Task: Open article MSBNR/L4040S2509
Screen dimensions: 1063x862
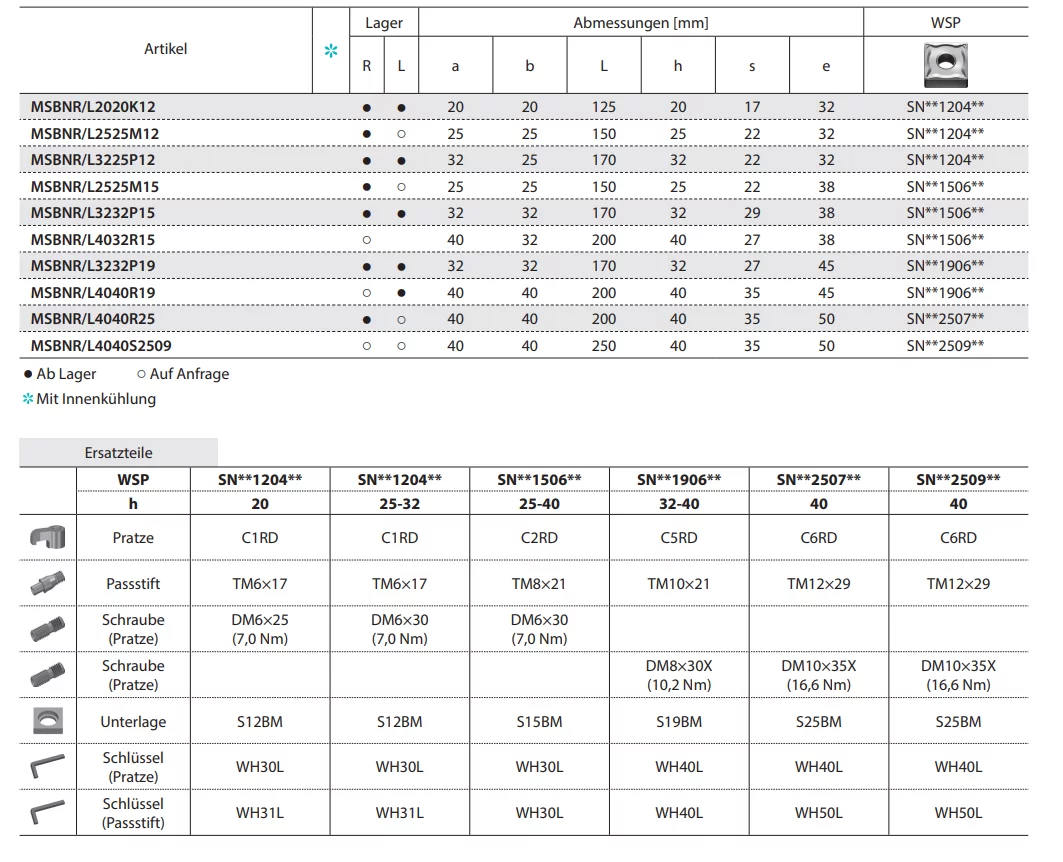Action: point(100,346)
